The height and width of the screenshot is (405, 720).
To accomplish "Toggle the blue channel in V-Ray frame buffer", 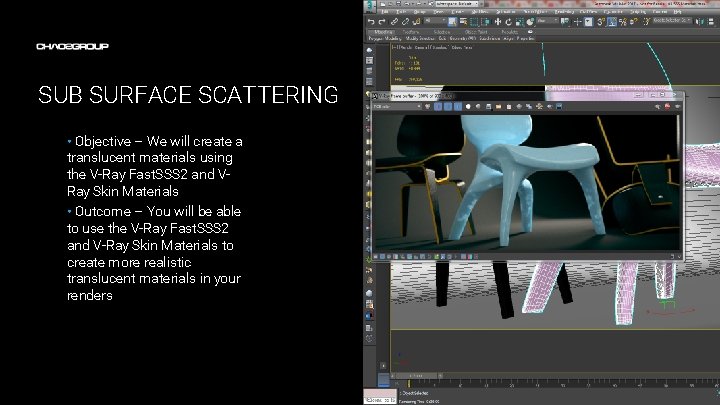I will pyautogui.click(x=458, y=107).
